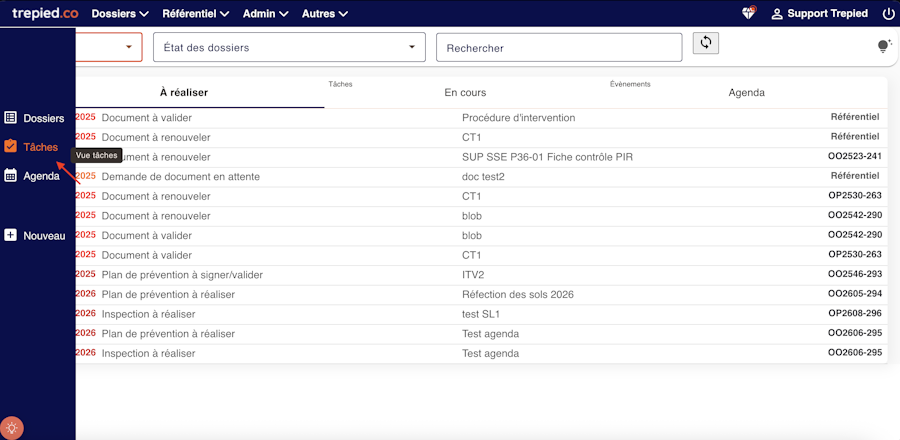Click the Nouveau plus icon
The height and width of the screenshot is (440, 900).
click(x=11, y=236)
